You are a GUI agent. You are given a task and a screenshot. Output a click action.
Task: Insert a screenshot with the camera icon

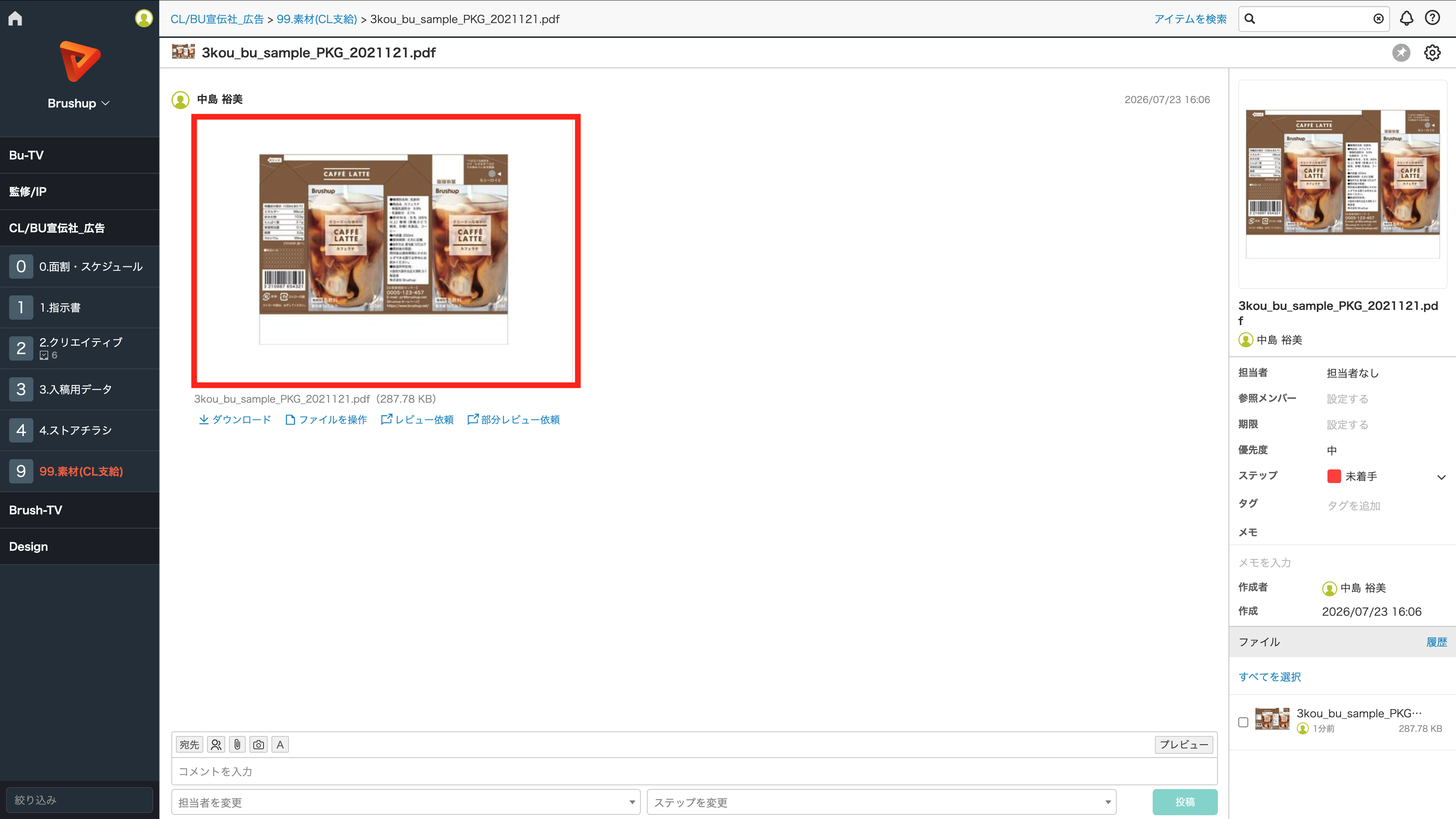259,744
